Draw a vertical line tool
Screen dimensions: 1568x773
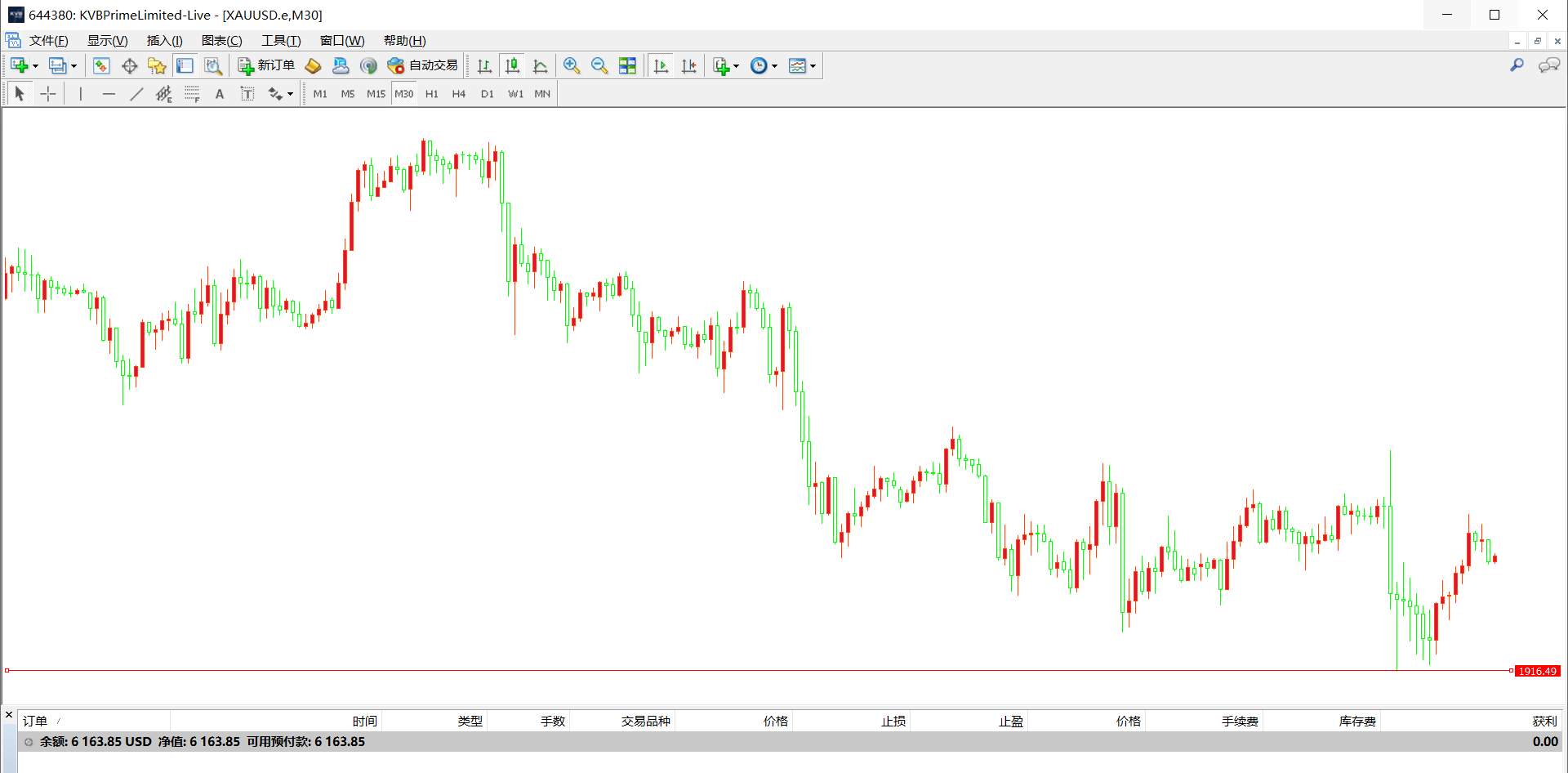[x=80, y=94]
